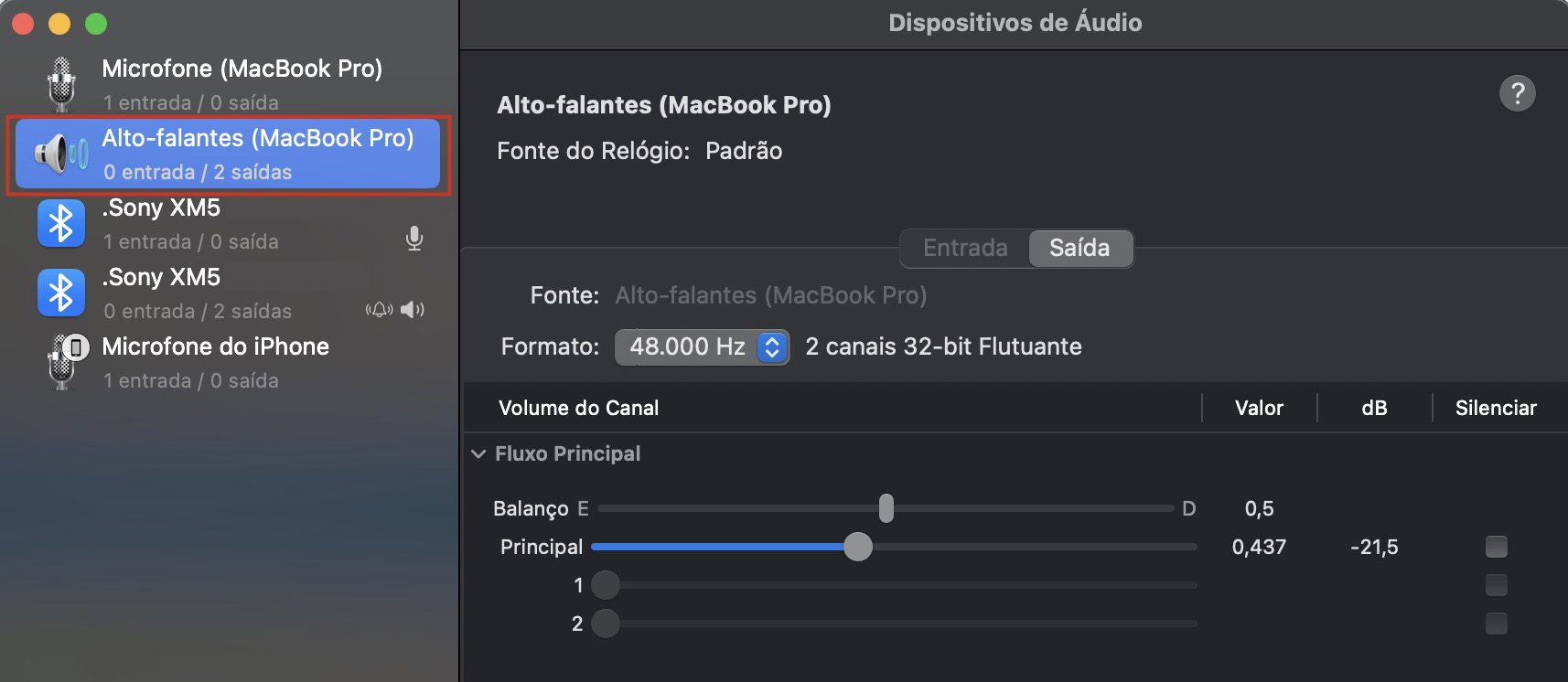Image resolution: width=1568 pixels, height=682 pixels.
Task: Open Microfone do iPhone via its icon
Action: (x=60, y=361)
